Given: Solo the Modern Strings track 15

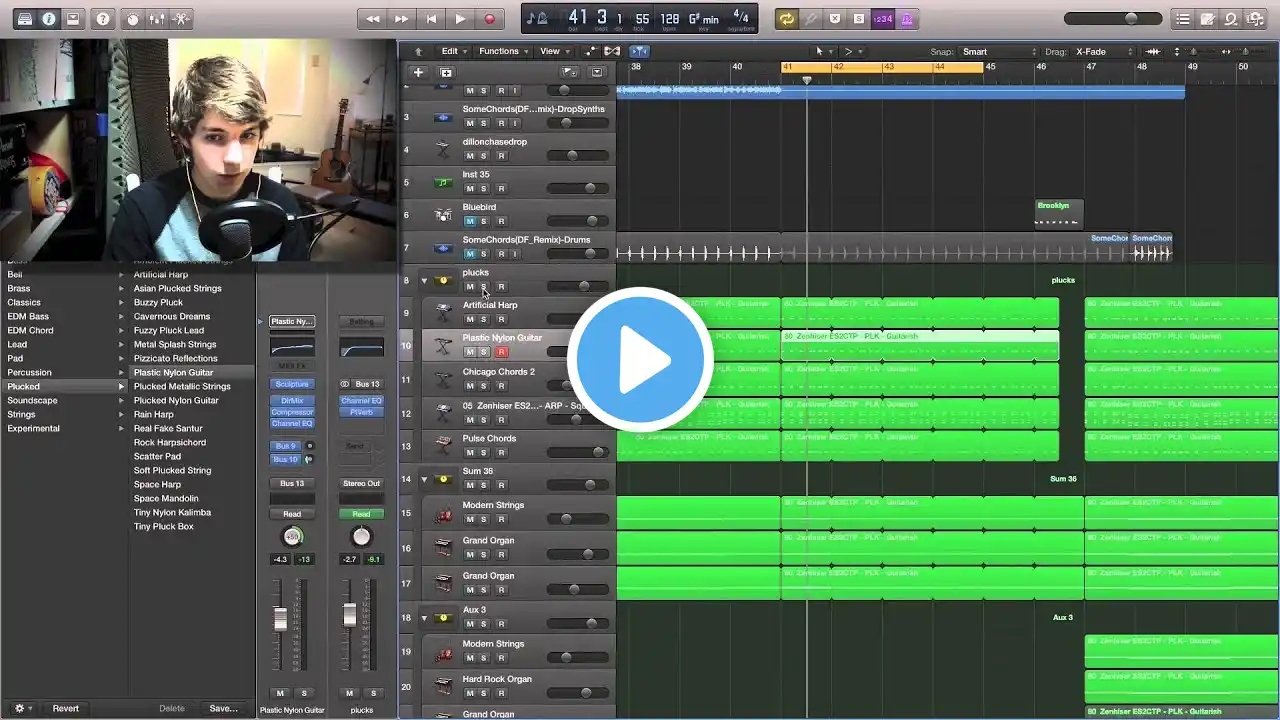Looking at the screenshot, I should pyautogui.click(x=484, y=519).
